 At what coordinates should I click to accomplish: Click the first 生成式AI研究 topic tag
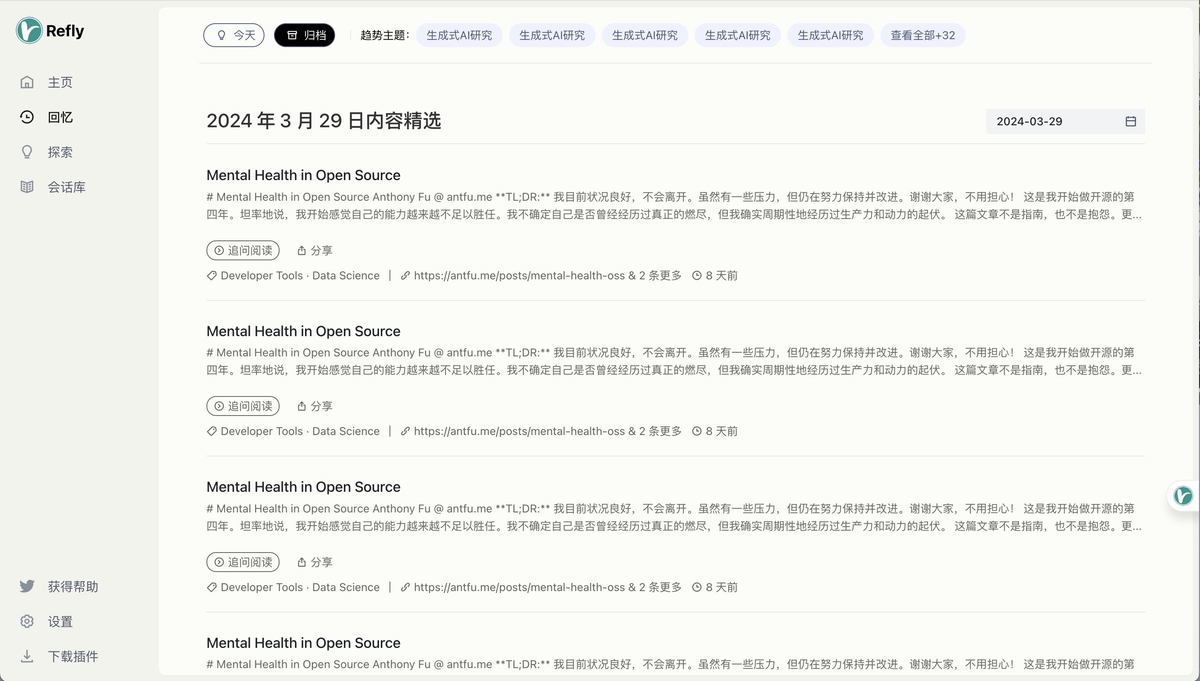click(459, 35)
